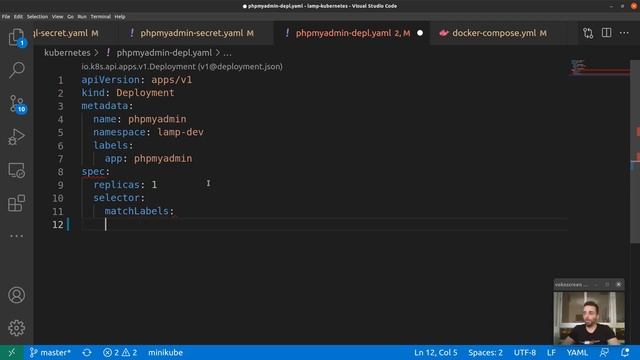Open the Selection menu
This screenshot has height=360, width=640.
pyautogui.click(x=37, y=17)
